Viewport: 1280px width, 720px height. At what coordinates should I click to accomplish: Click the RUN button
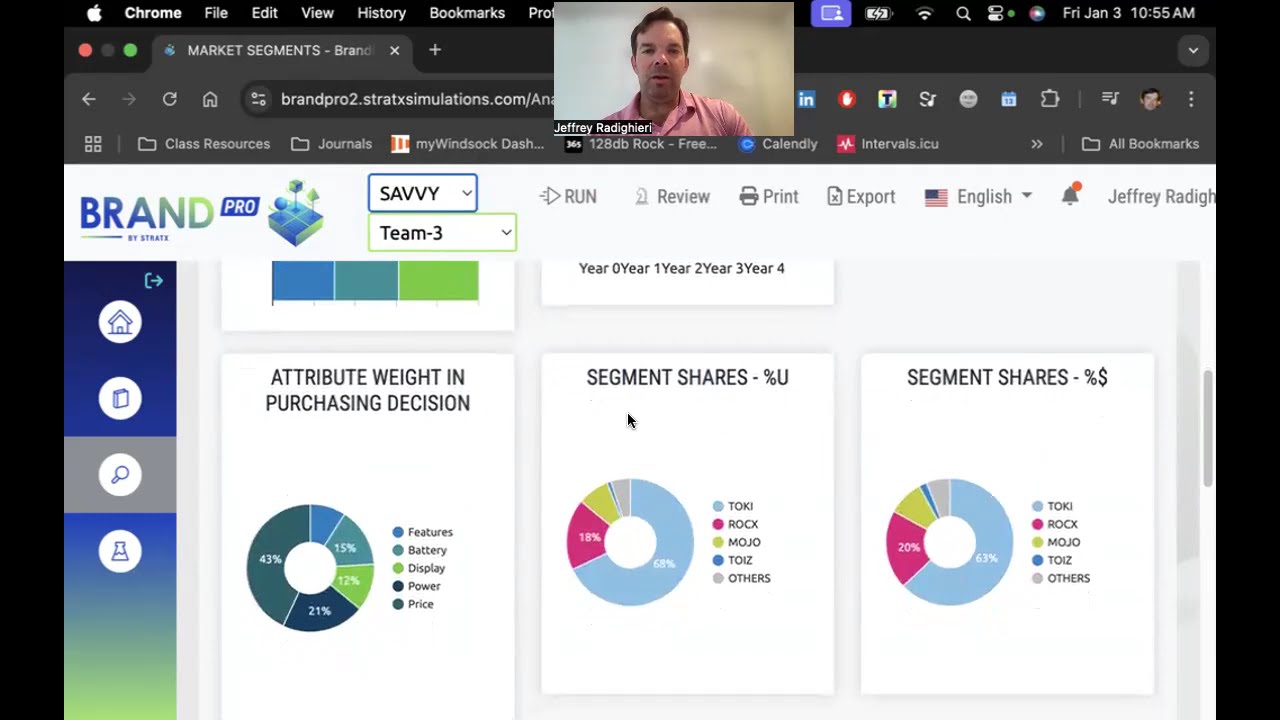tap(568, 196)
